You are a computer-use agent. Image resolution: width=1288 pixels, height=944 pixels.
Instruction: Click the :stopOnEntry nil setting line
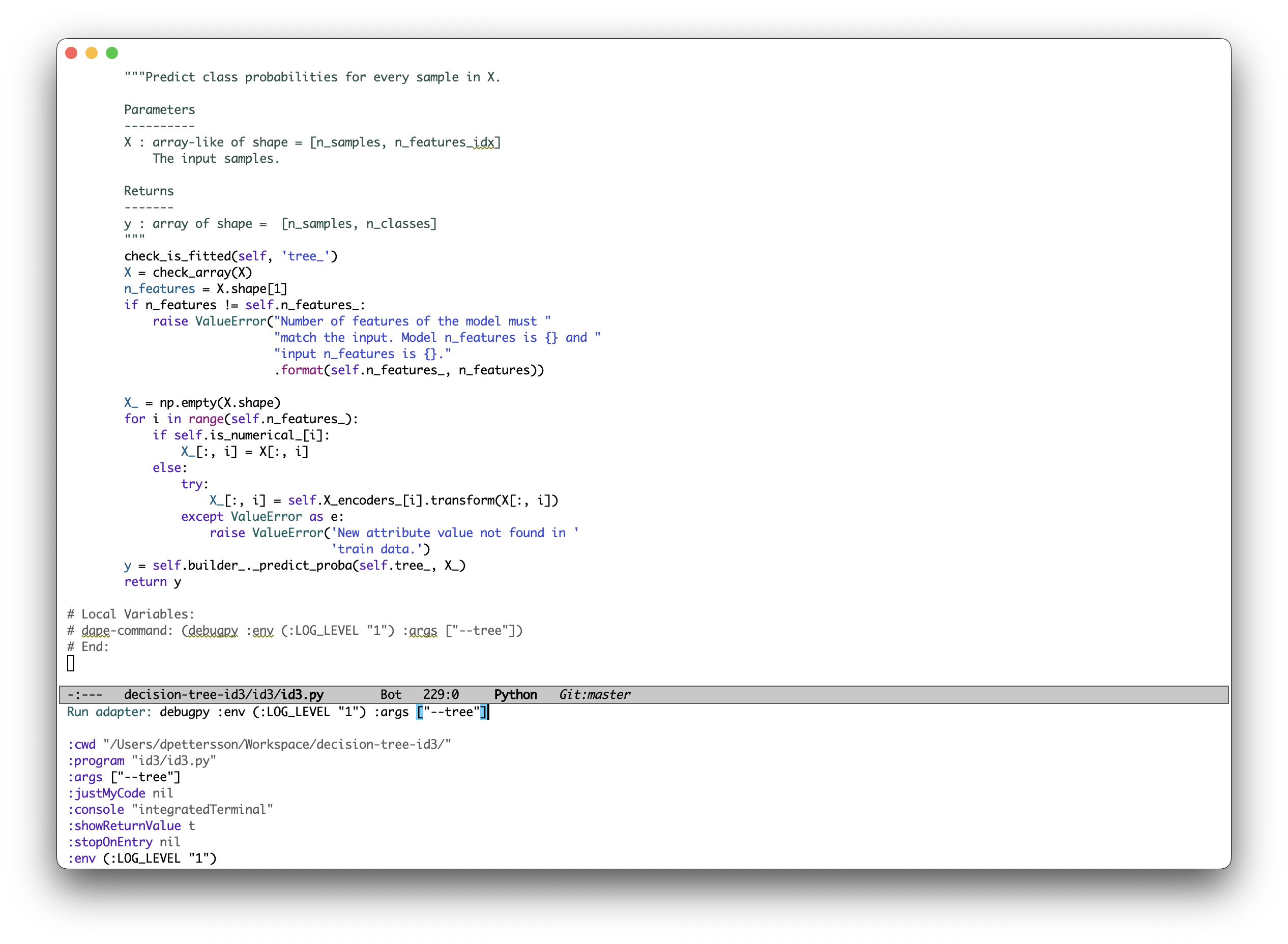click(x=124, y=842)
